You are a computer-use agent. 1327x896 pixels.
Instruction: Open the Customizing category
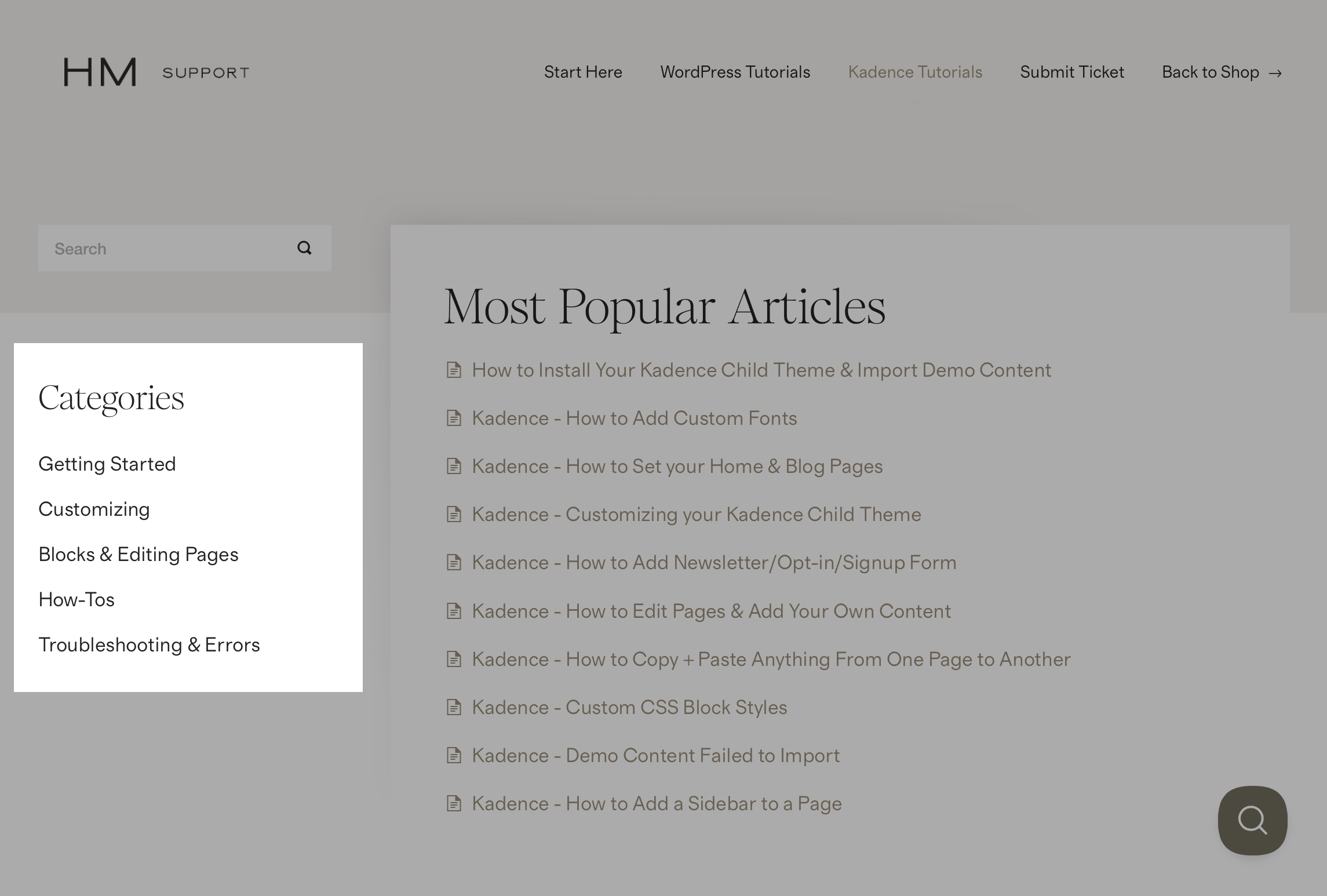click(x=94, y=509)
